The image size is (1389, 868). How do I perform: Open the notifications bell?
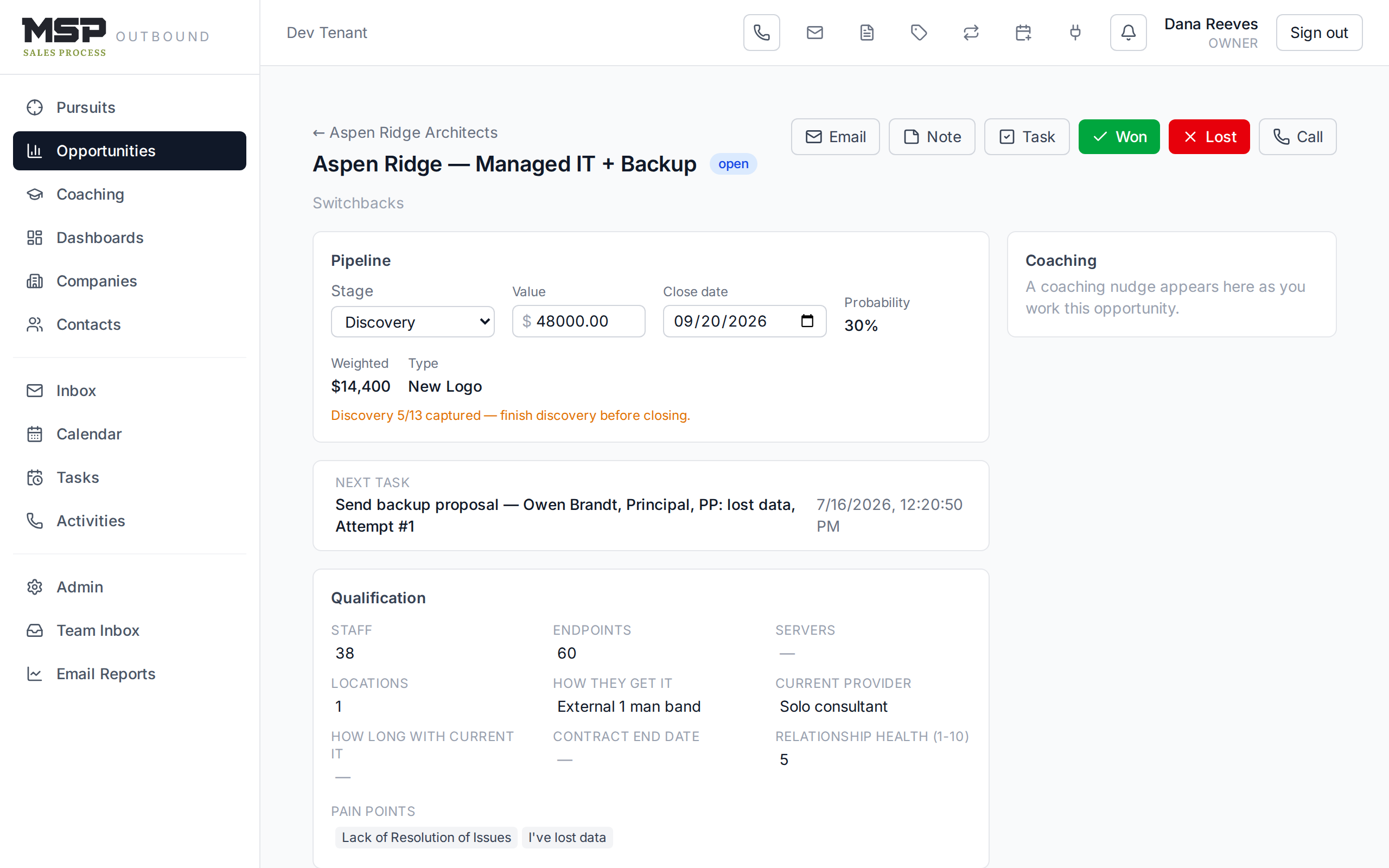1128,33
